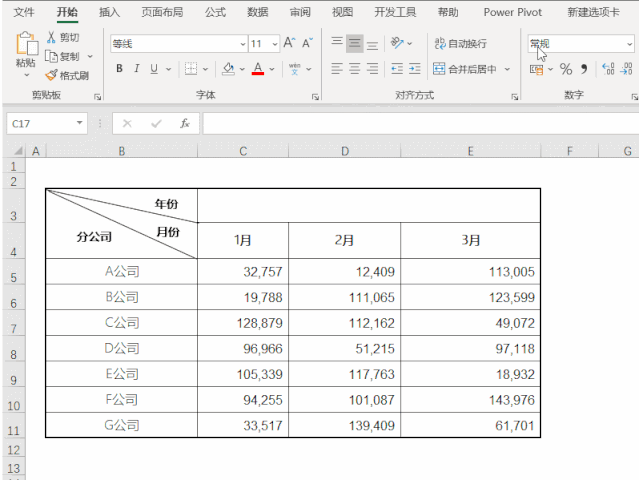The image size is (639, 480).
Task: Expand the font size dropdown
Action: [273, 44]
